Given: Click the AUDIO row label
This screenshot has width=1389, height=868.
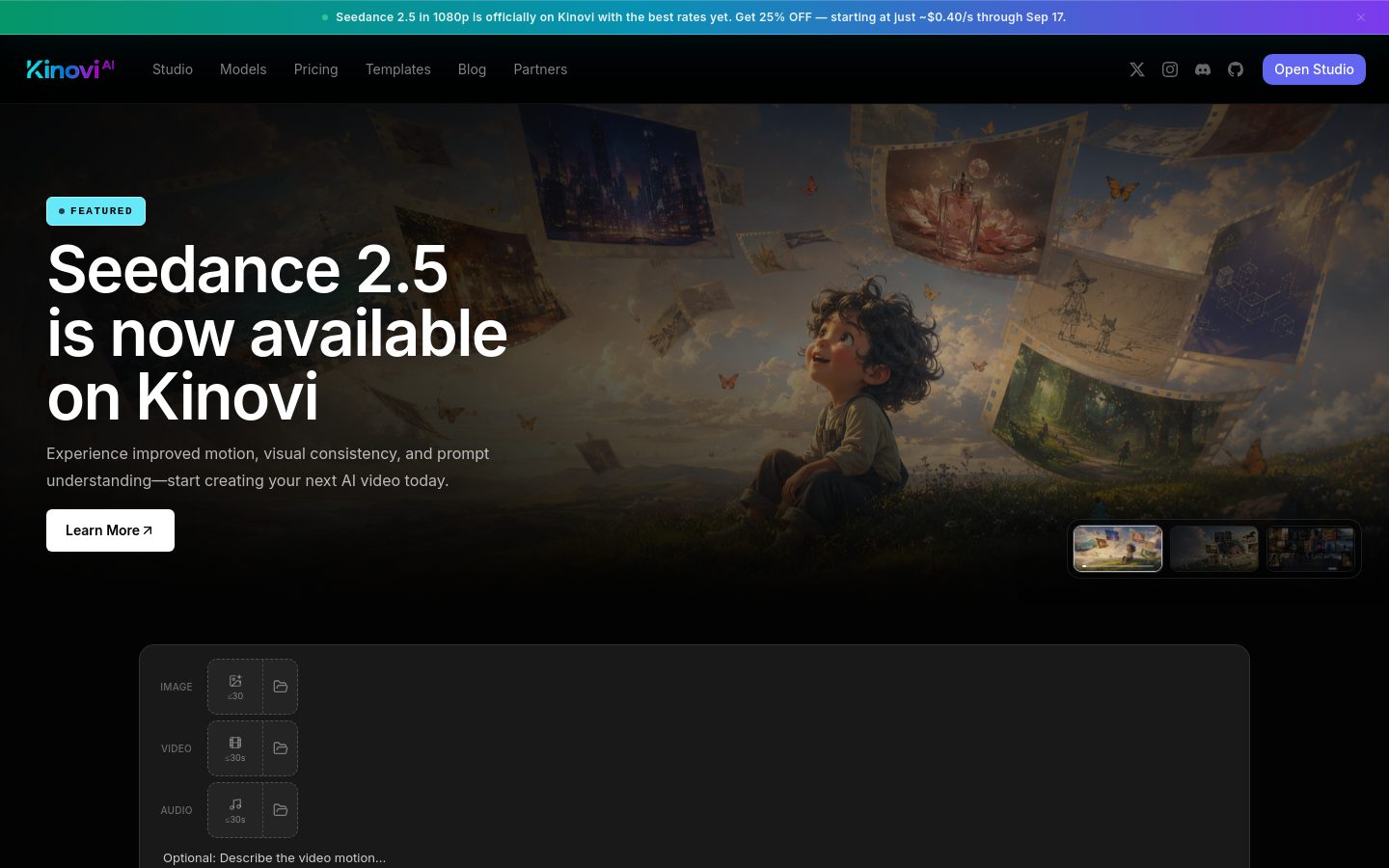Looking at the screenshot, I should point(177,810).
